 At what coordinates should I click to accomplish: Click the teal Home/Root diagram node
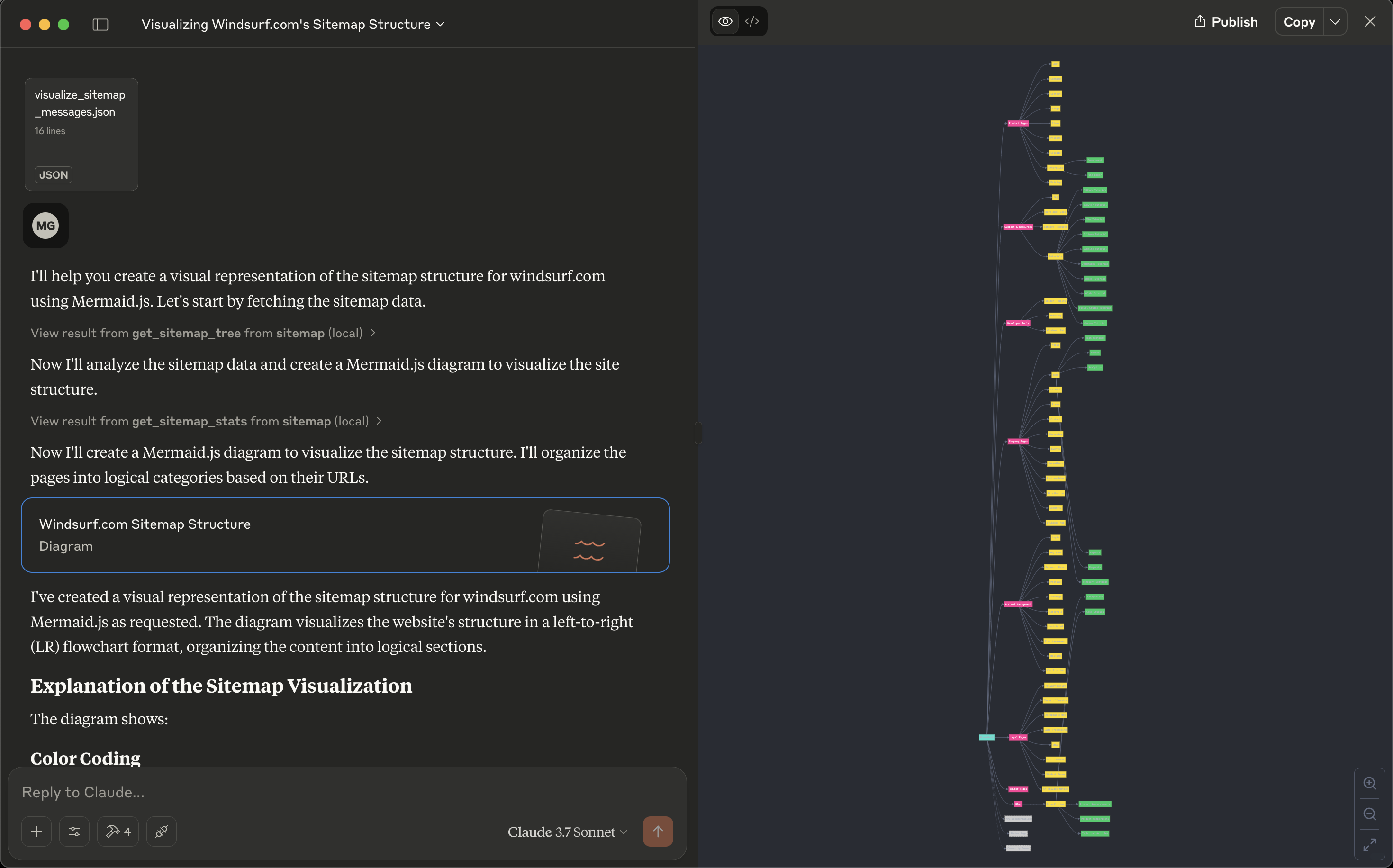pos(986,738)
